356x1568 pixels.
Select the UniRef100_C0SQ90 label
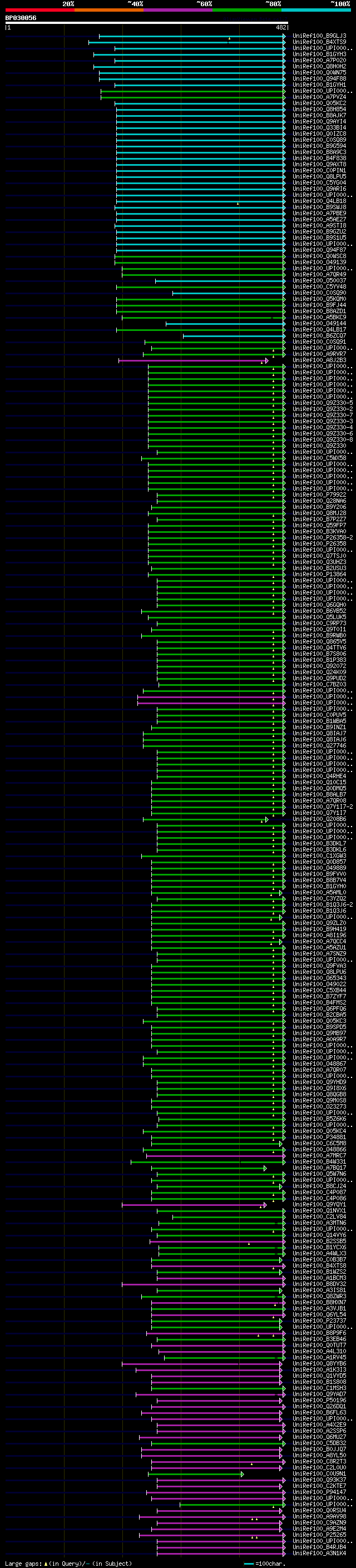pyautogui.click(x=319, y=293)
